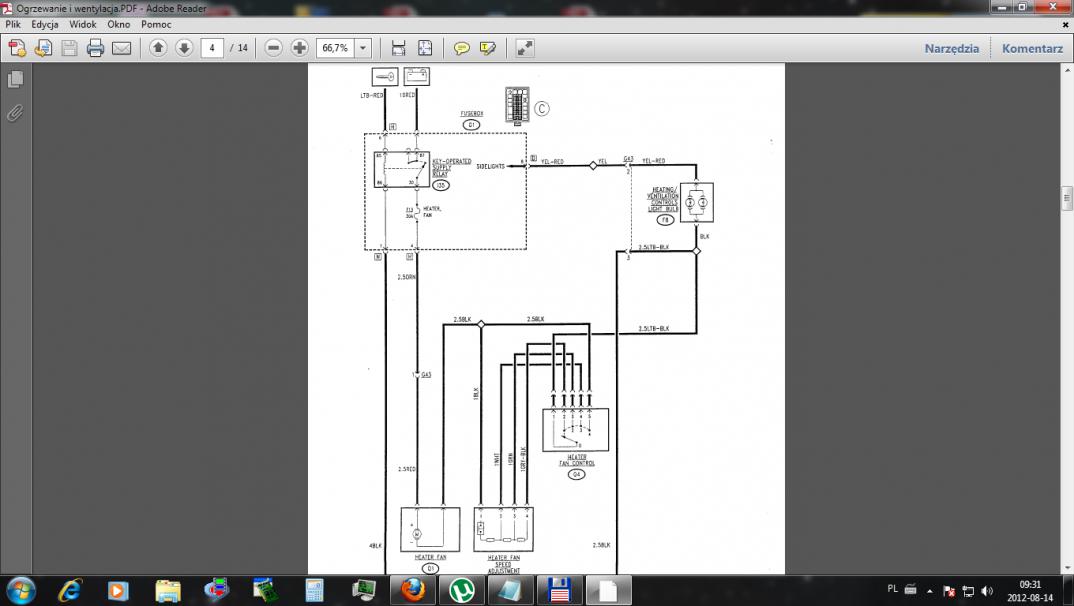Click the page number input field

pyautogui.click(x=212, y=48)
